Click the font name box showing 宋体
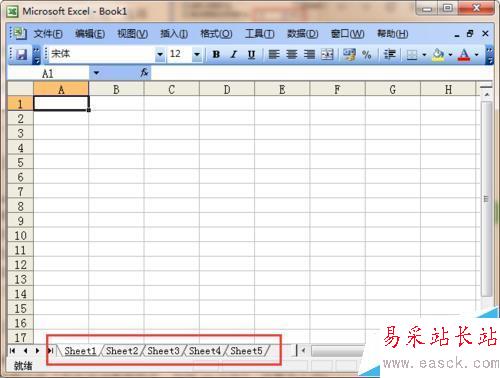Screen dimensions: 500x378 click(102, 54)
